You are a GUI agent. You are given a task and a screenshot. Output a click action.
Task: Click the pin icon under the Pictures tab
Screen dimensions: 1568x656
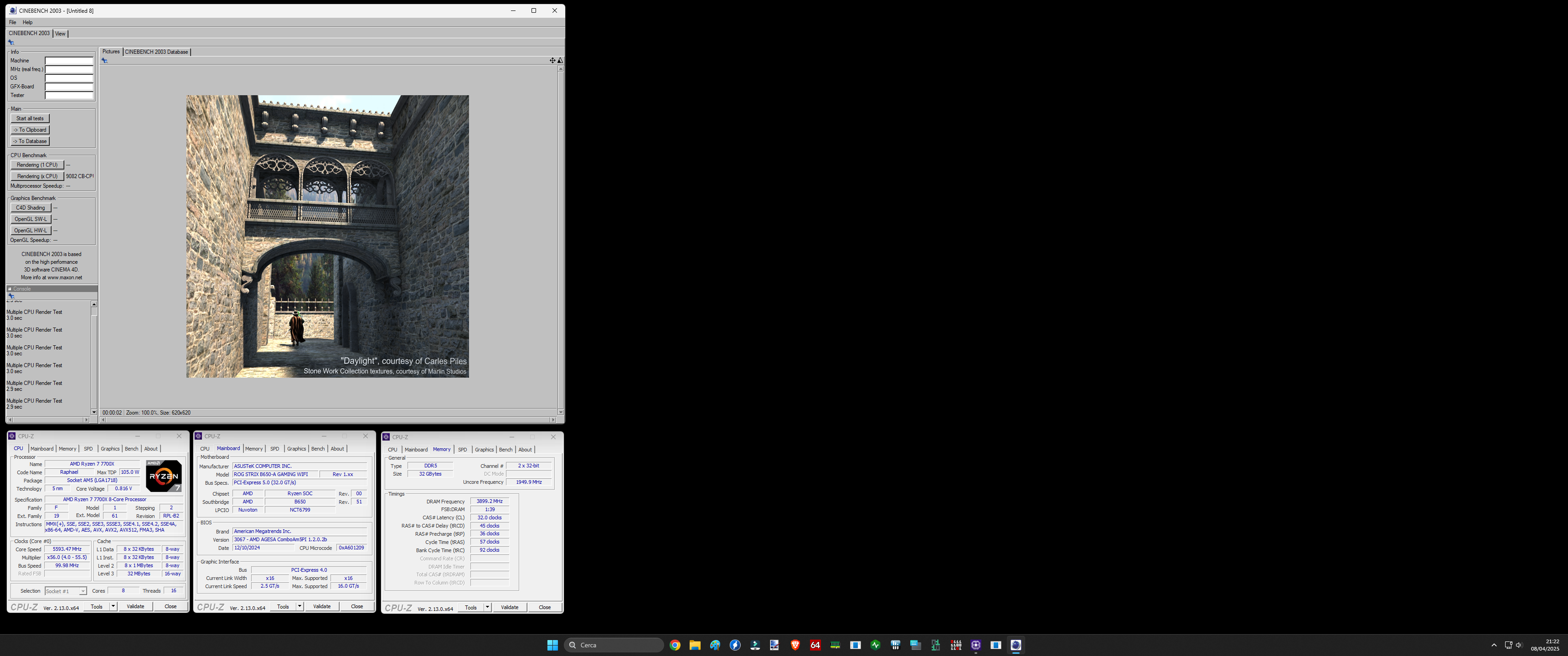(x=105, y=60)
